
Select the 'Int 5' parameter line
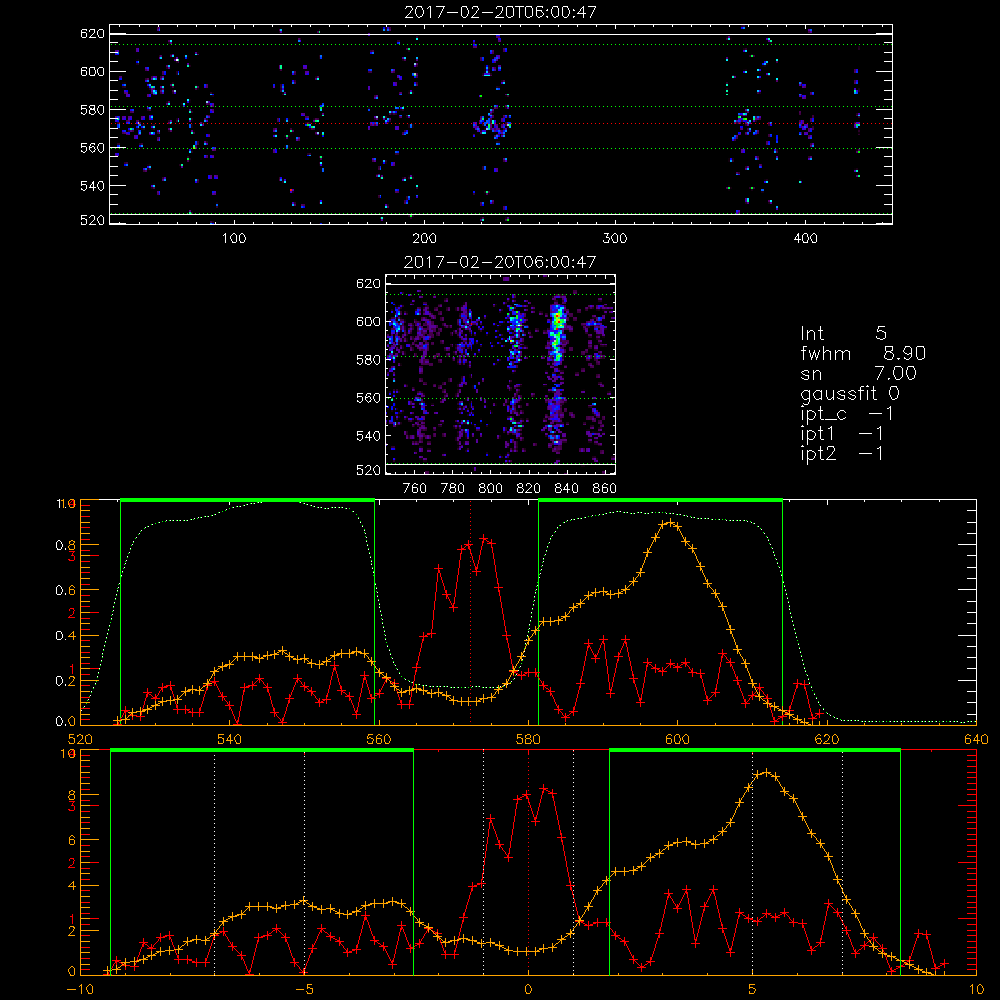(843, 334)
